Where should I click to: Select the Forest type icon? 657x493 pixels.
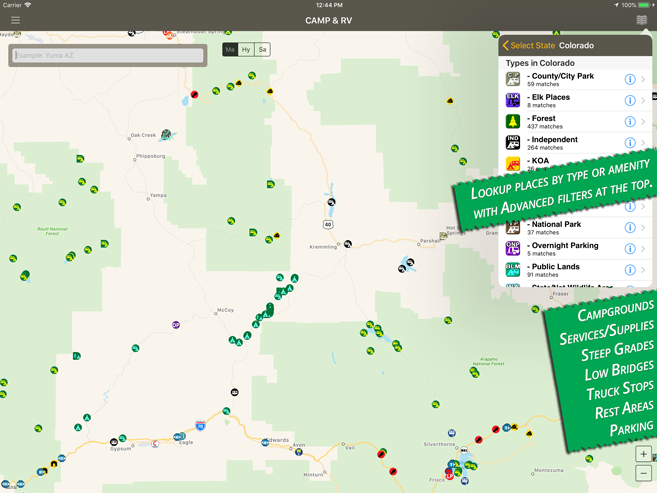(x=513, y=121)
